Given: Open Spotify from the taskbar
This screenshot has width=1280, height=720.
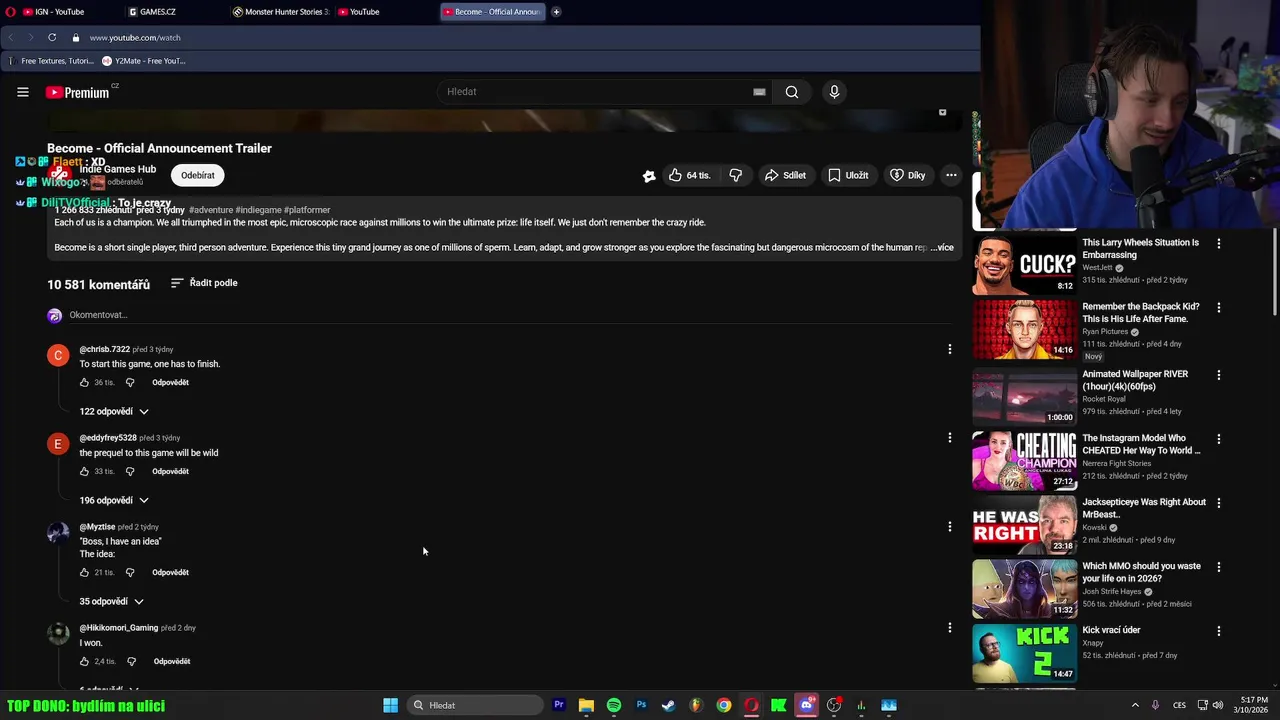Looking at the screenshot, I should pyautogui.click(x=614, y=705).
